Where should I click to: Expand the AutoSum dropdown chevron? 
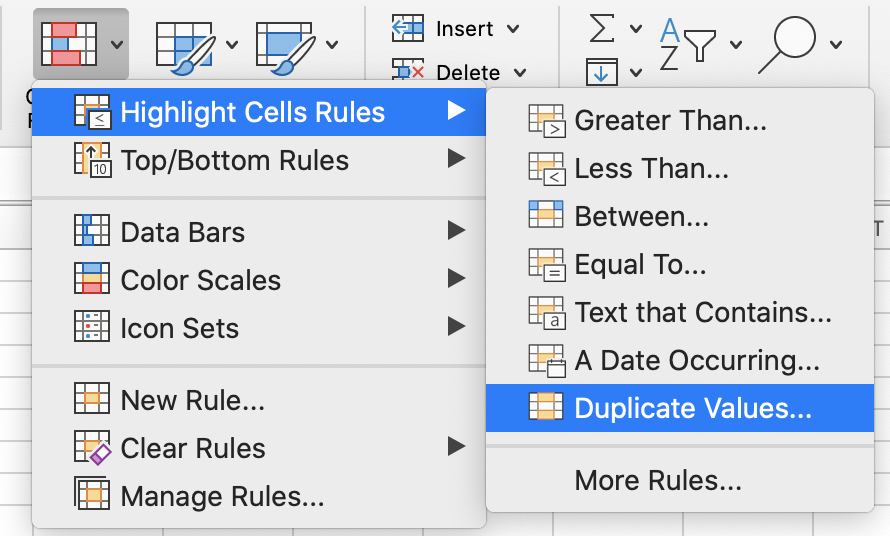[x=636, y=28]
